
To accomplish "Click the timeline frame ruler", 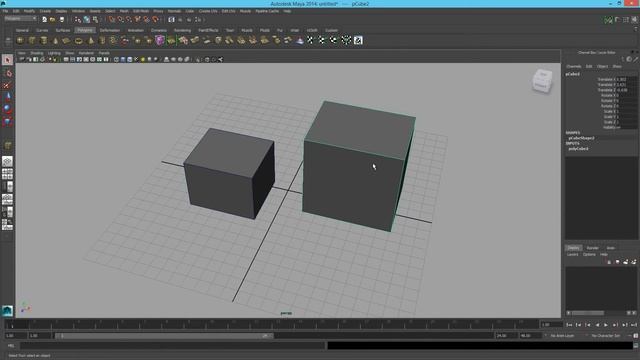I will pyautogui.click(x=271, y=325).
